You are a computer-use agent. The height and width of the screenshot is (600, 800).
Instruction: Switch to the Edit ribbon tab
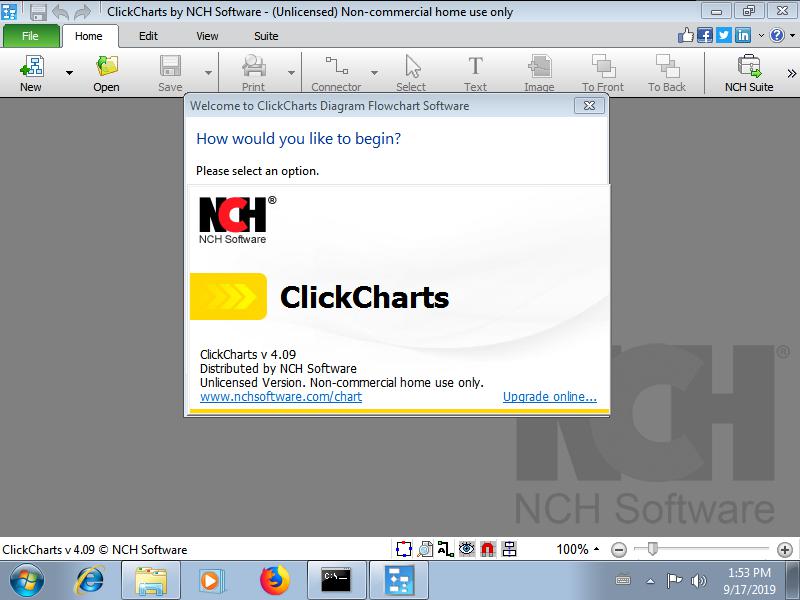[148, 36]
